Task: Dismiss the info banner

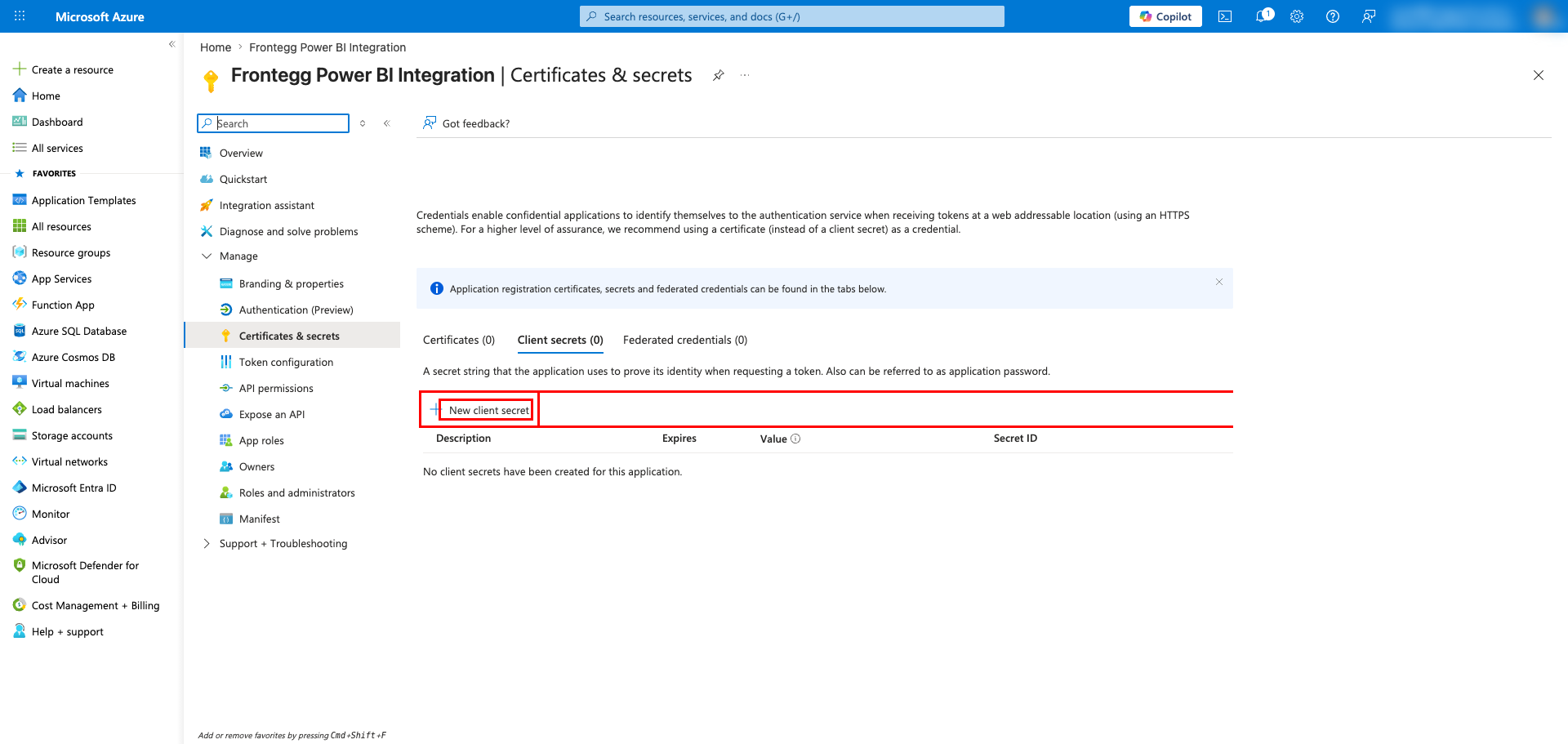Action: [1219, 282]
